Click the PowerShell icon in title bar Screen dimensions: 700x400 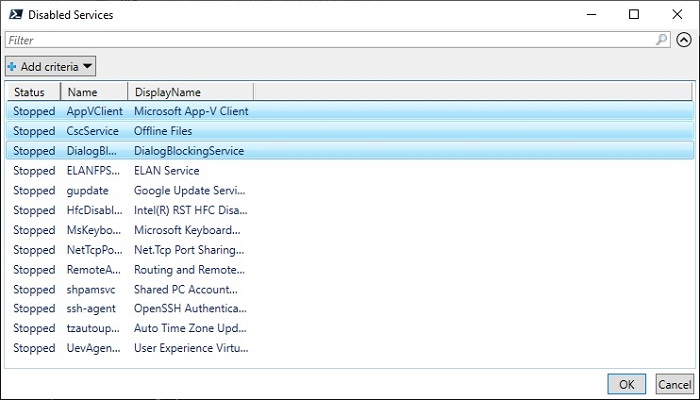pos(15,15)
